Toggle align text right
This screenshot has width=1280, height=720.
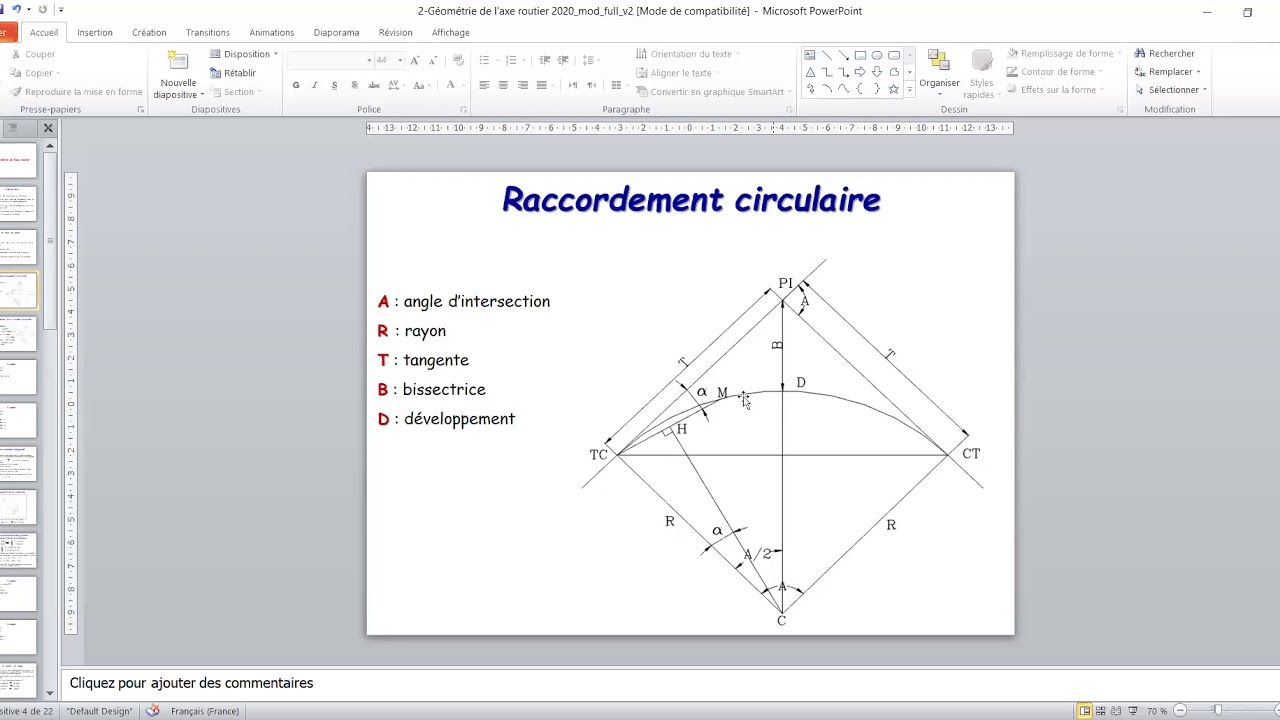click(x=522, y=85)
